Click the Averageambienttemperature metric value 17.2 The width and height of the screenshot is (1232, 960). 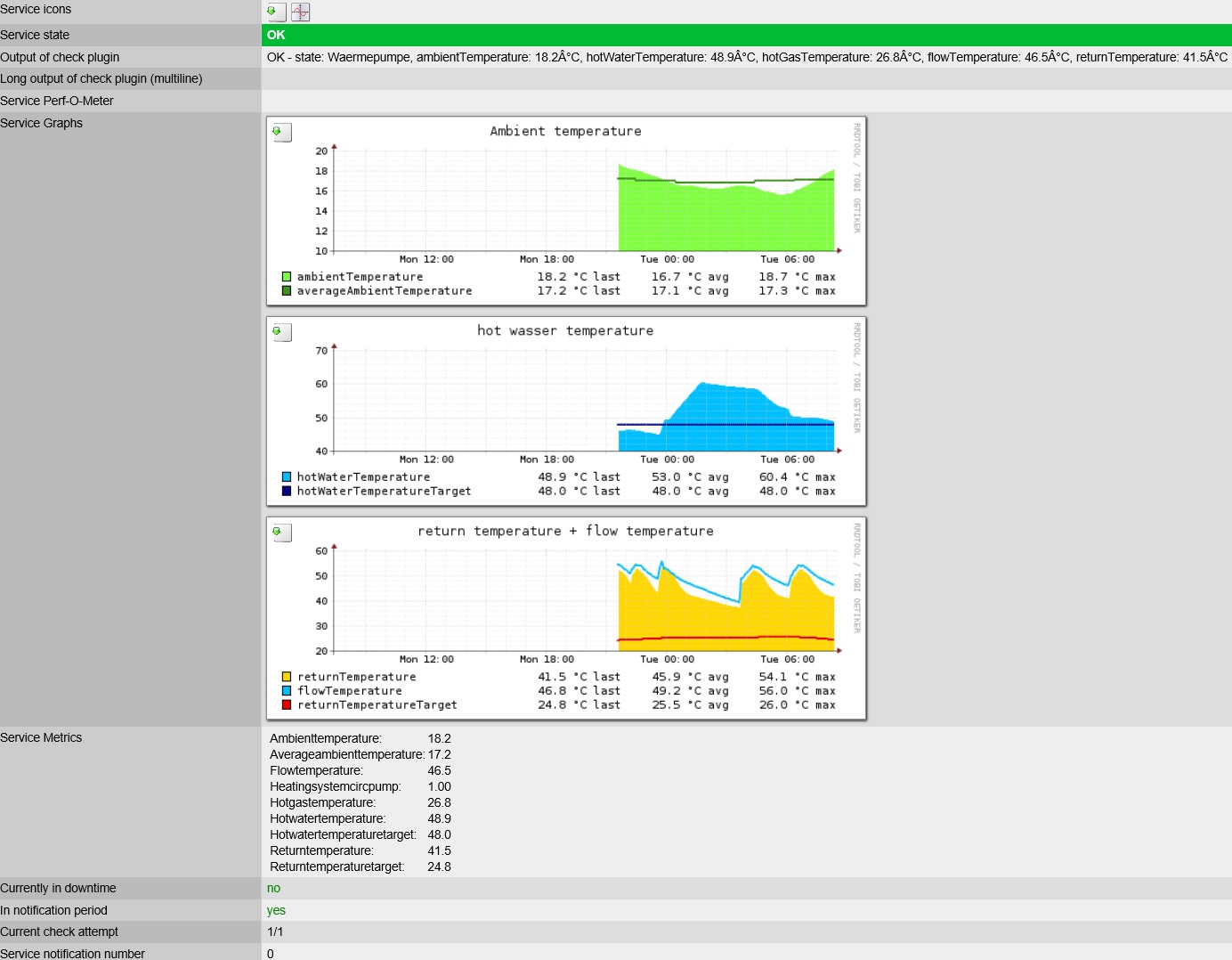pos(439,754)
